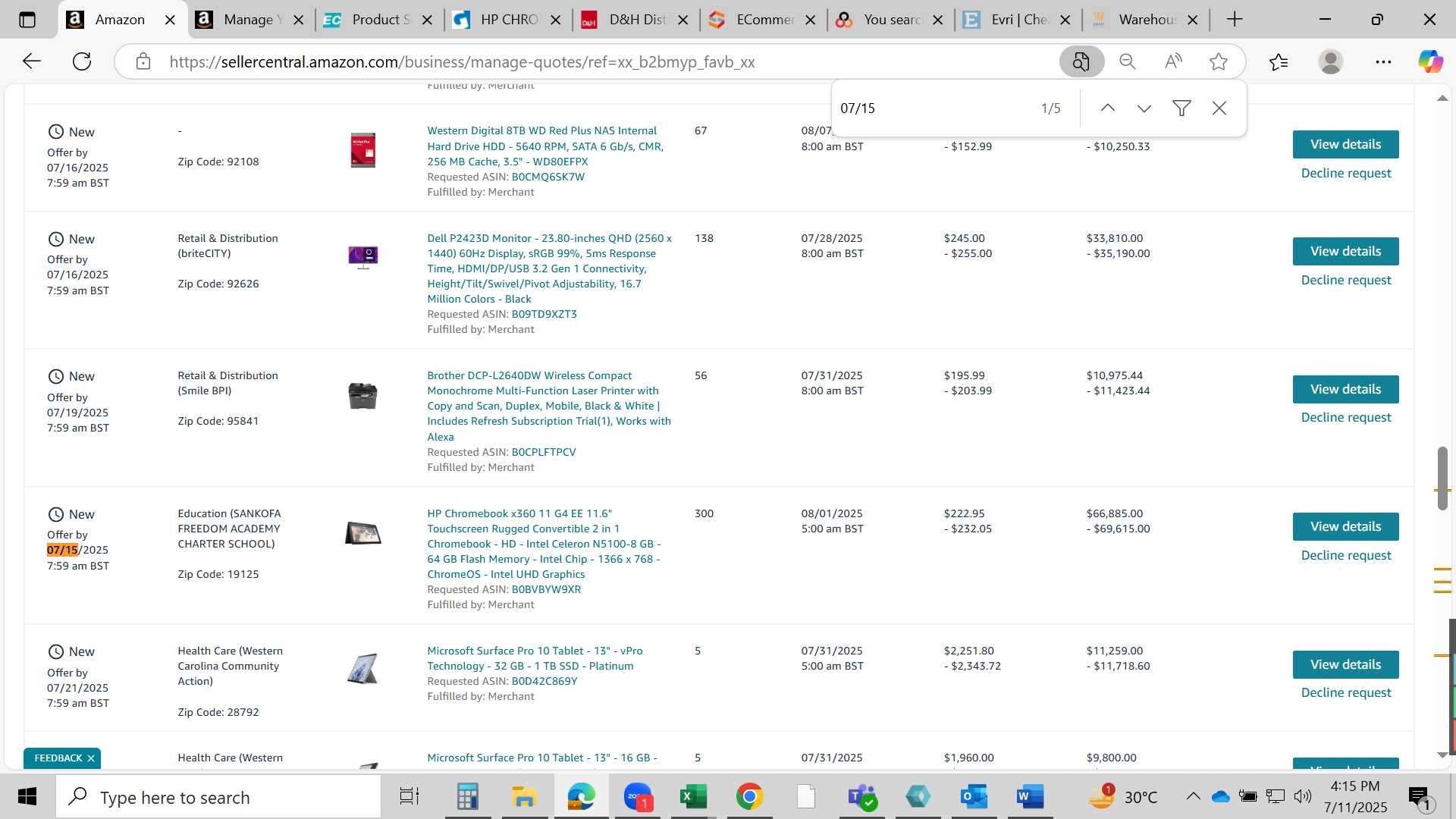View details for Dell P2423D Monitor

point(1345,251)
